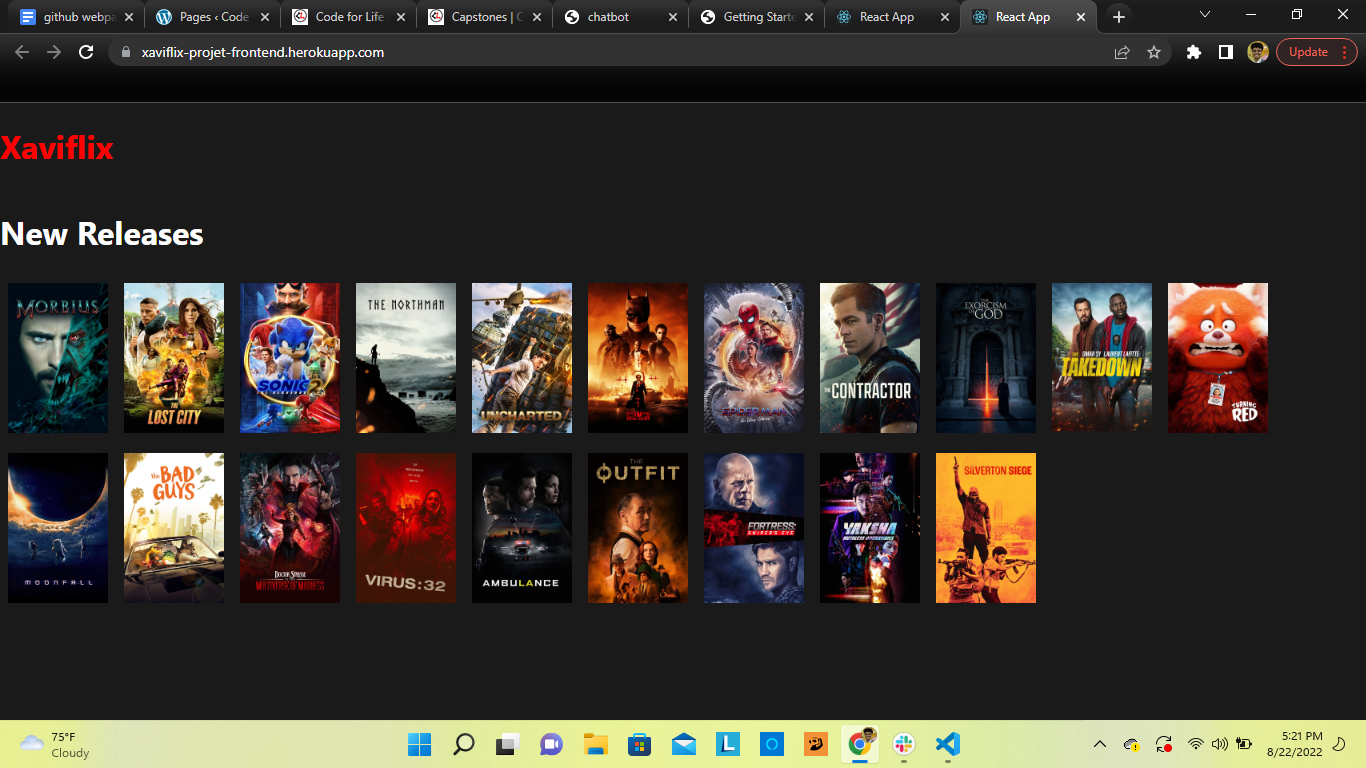Viewport: 1366px width, 768px height.
Task: Bookmark this page with the star icon
Action: [1154, 52]
